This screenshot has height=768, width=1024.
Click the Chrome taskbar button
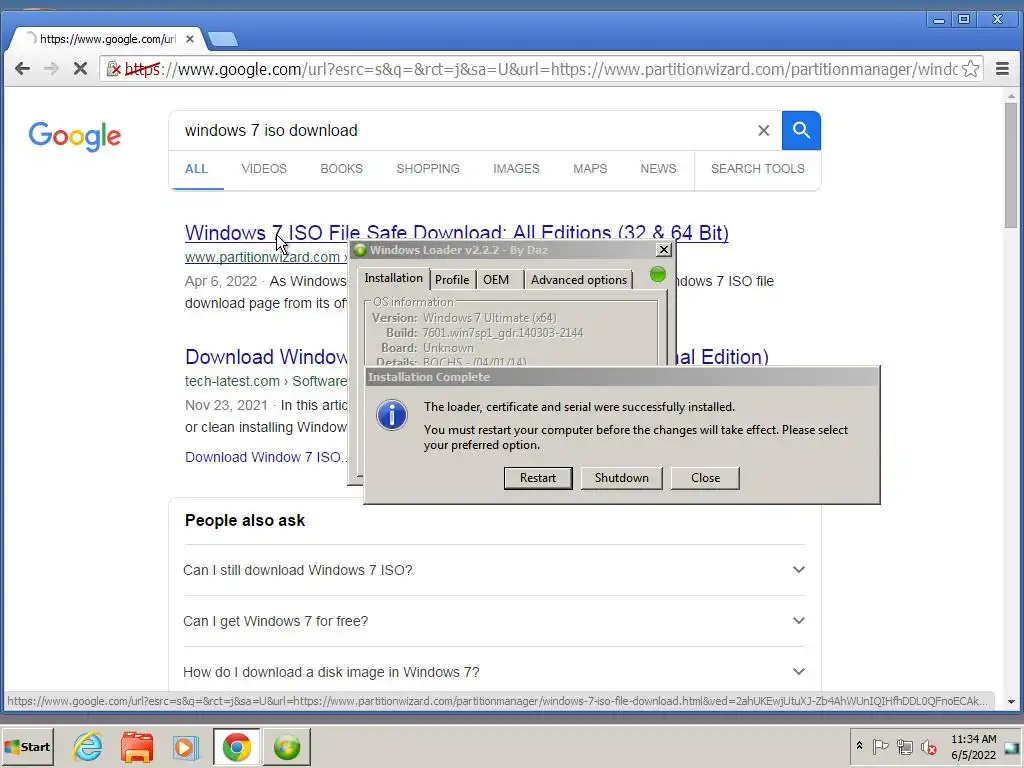pos(236,747)
